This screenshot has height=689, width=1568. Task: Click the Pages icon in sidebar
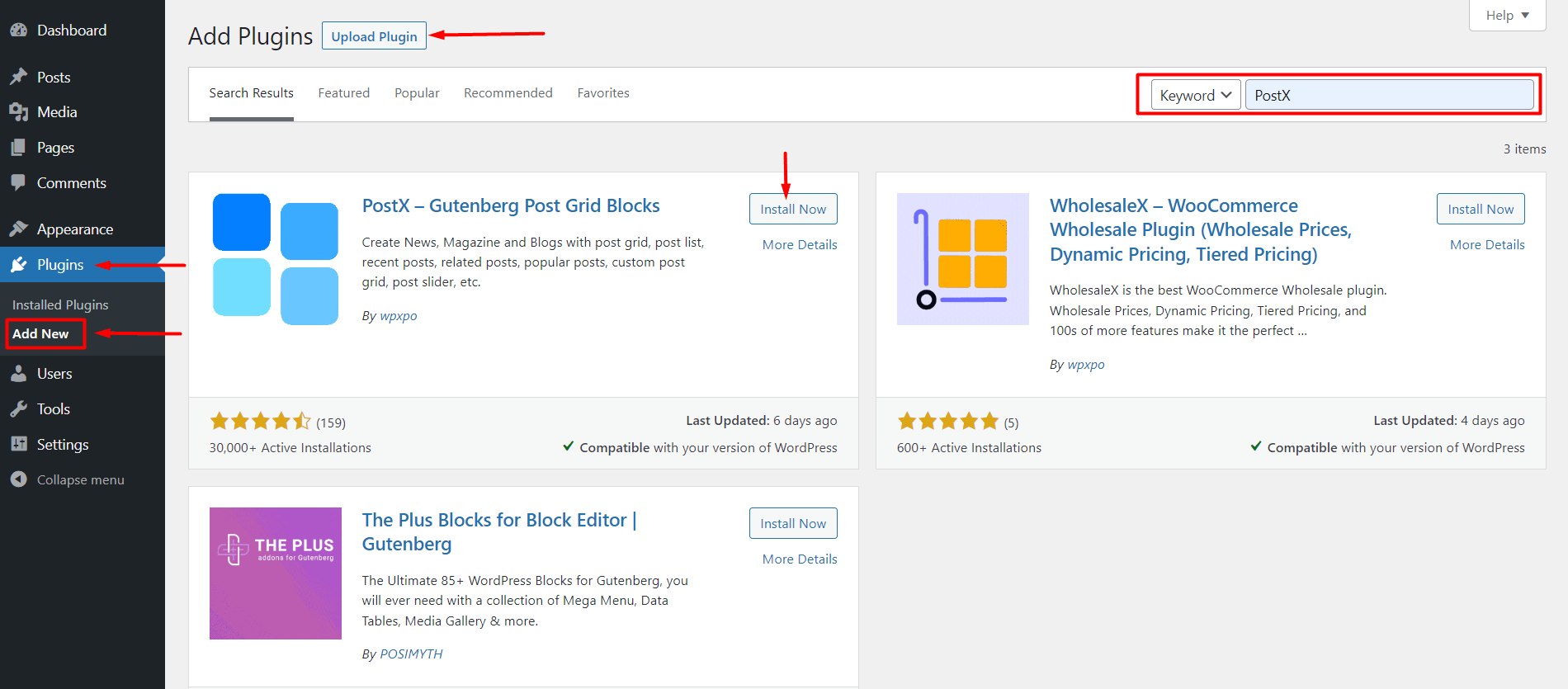tap(19, 148)
